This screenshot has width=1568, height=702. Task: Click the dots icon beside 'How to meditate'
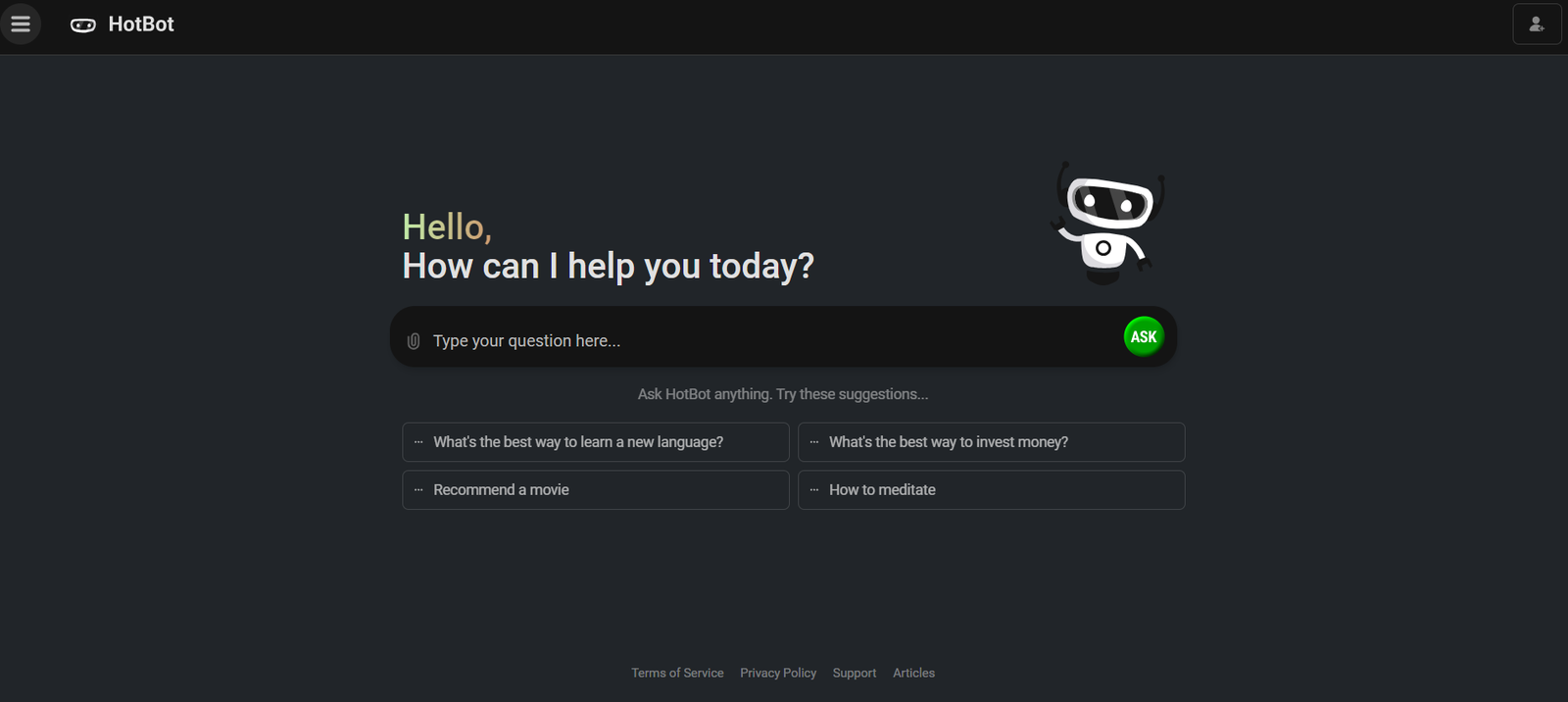point(814,490)
